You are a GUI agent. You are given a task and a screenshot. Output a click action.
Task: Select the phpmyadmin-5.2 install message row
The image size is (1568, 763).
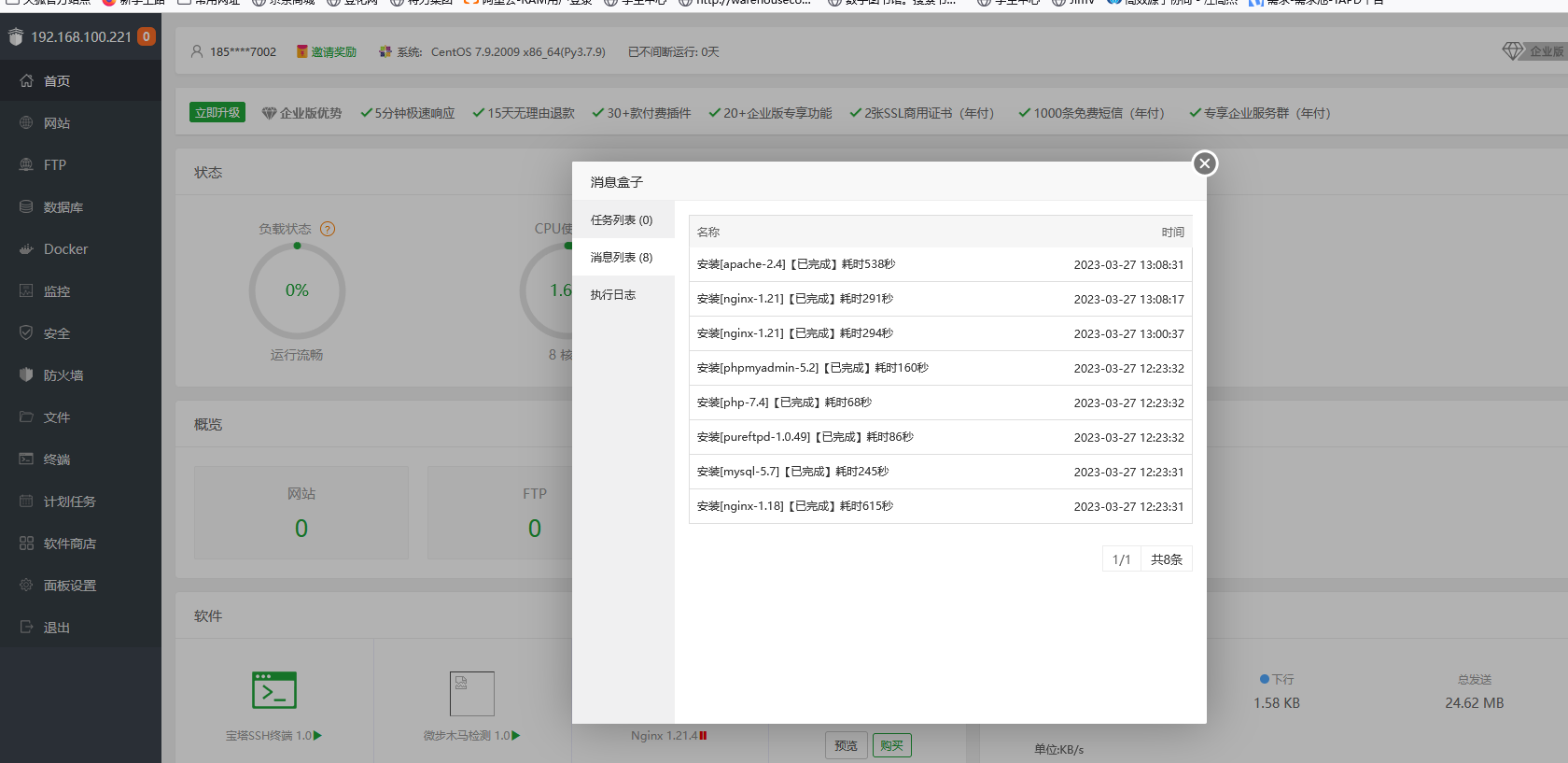tap(941, 368)
